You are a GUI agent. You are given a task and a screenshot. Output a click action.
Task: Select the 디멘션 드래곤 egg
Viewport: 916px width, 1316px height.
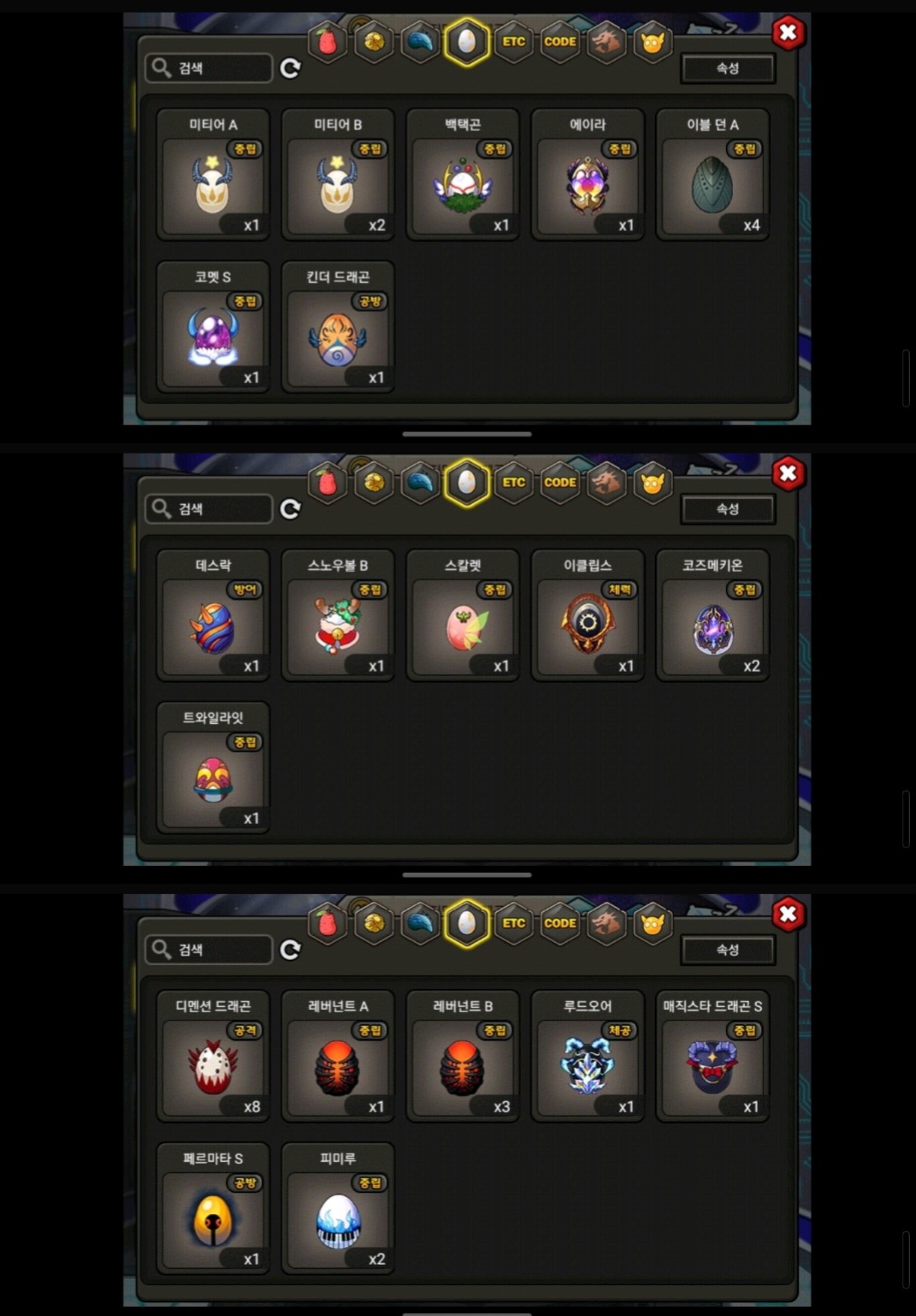(213, 1056)
